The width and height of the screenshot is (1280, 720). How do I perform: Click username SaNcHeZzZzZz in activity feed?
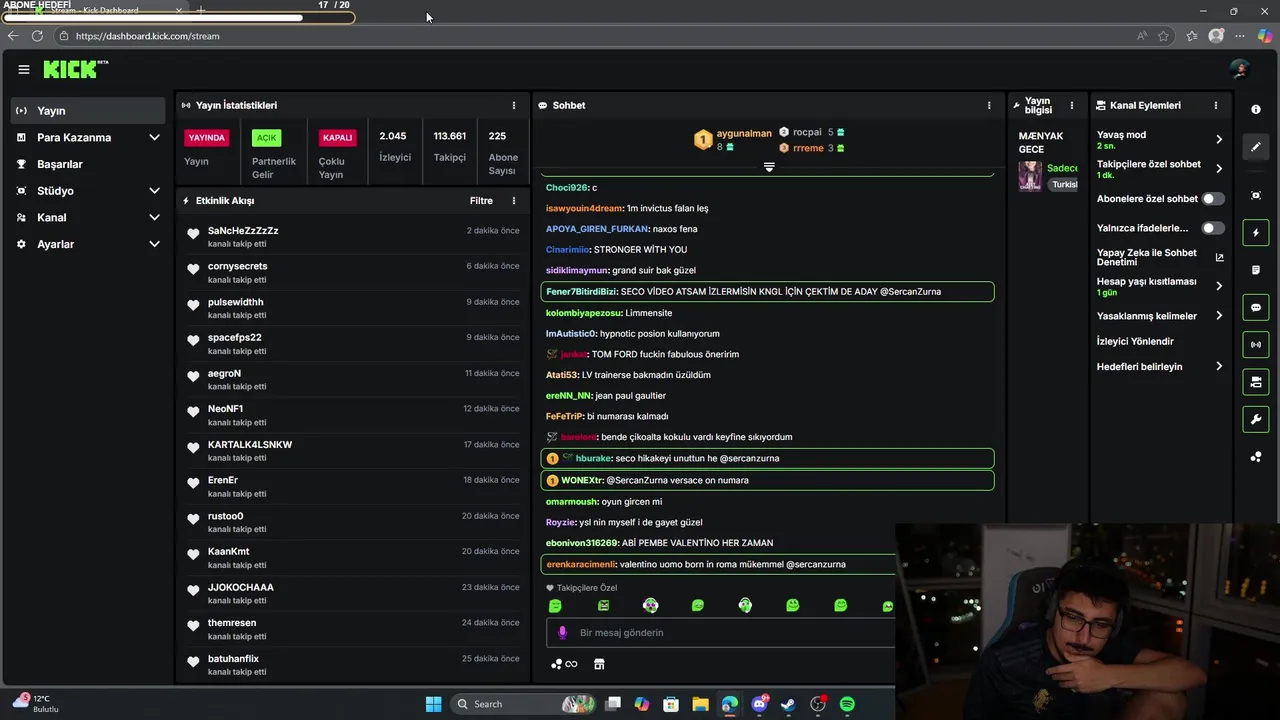(x=243, y=230)
